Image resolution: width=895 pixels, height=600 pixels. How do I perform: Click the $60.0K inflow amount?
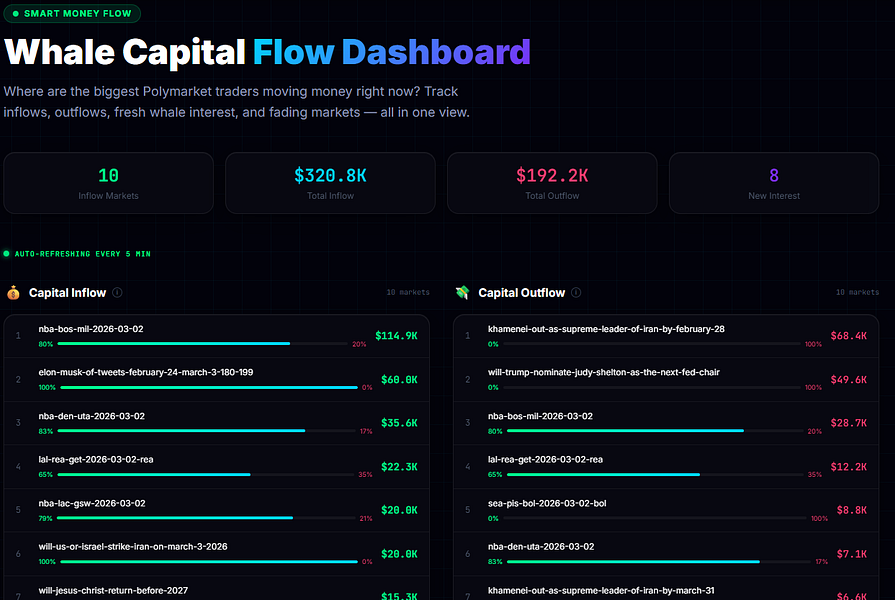(x=399, y=380)
